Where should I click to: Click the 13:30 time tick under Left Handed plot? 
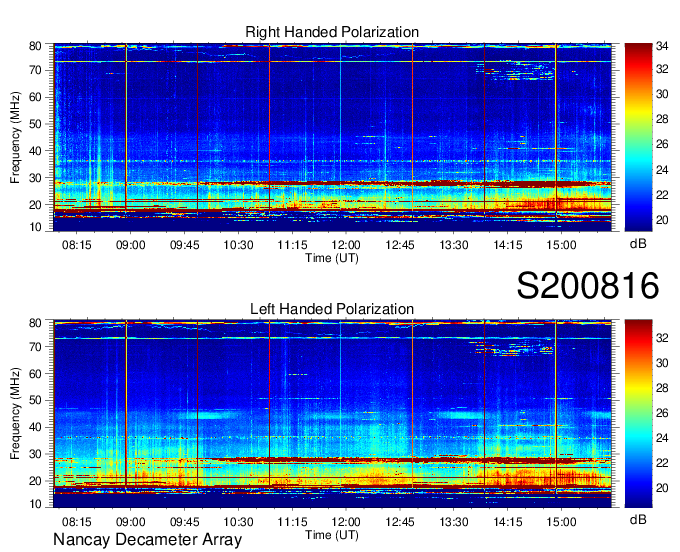pos(454,522)
